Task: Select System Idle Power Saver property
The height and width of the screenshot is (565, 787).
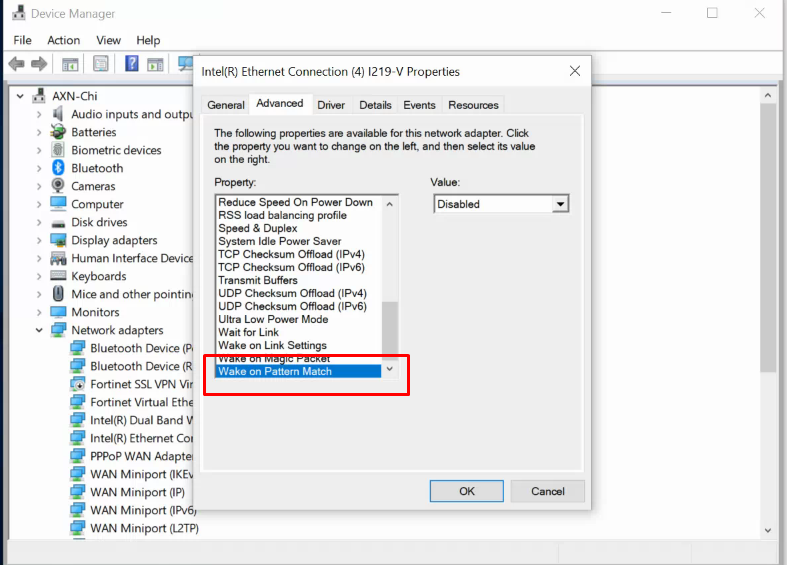Action: [299, 241]
